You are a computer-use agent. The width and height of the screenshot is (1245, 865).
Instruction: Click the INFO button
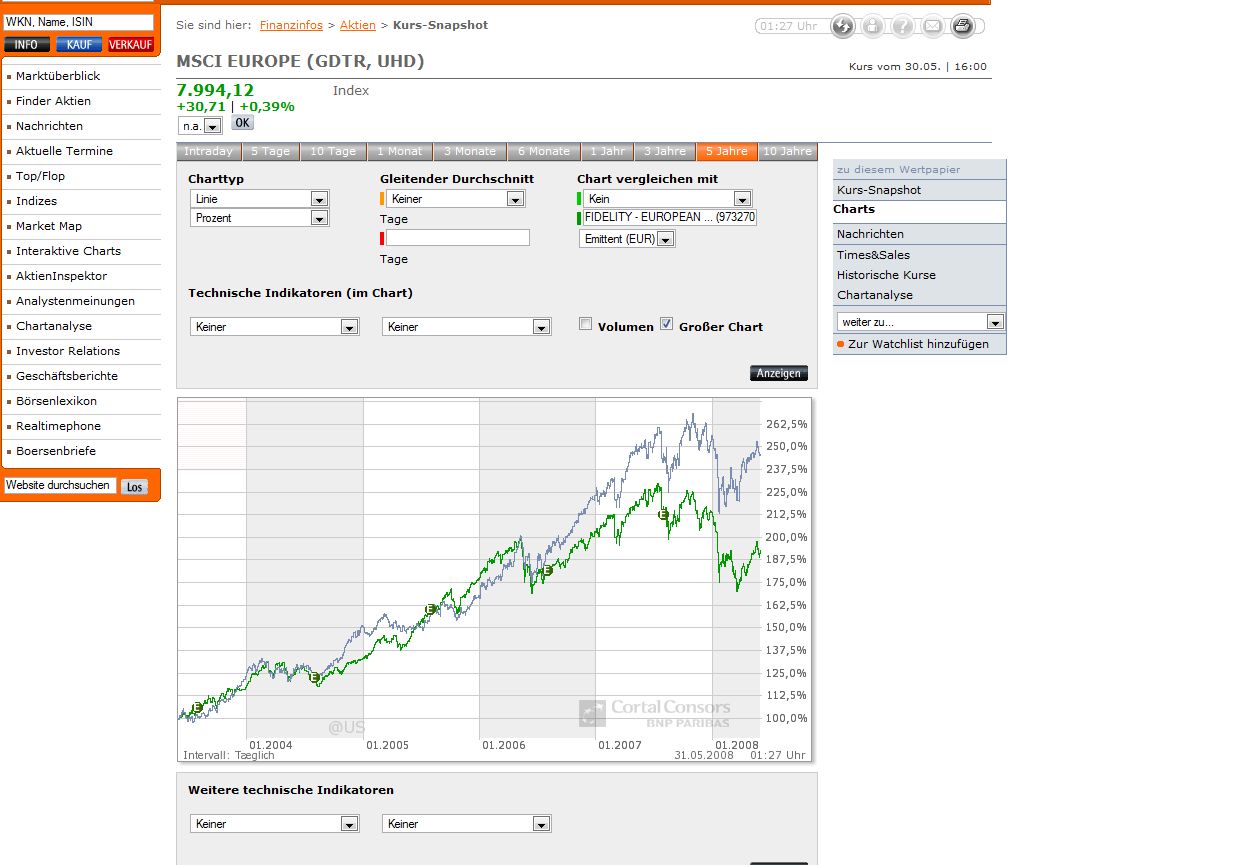(x=27, y=45)
